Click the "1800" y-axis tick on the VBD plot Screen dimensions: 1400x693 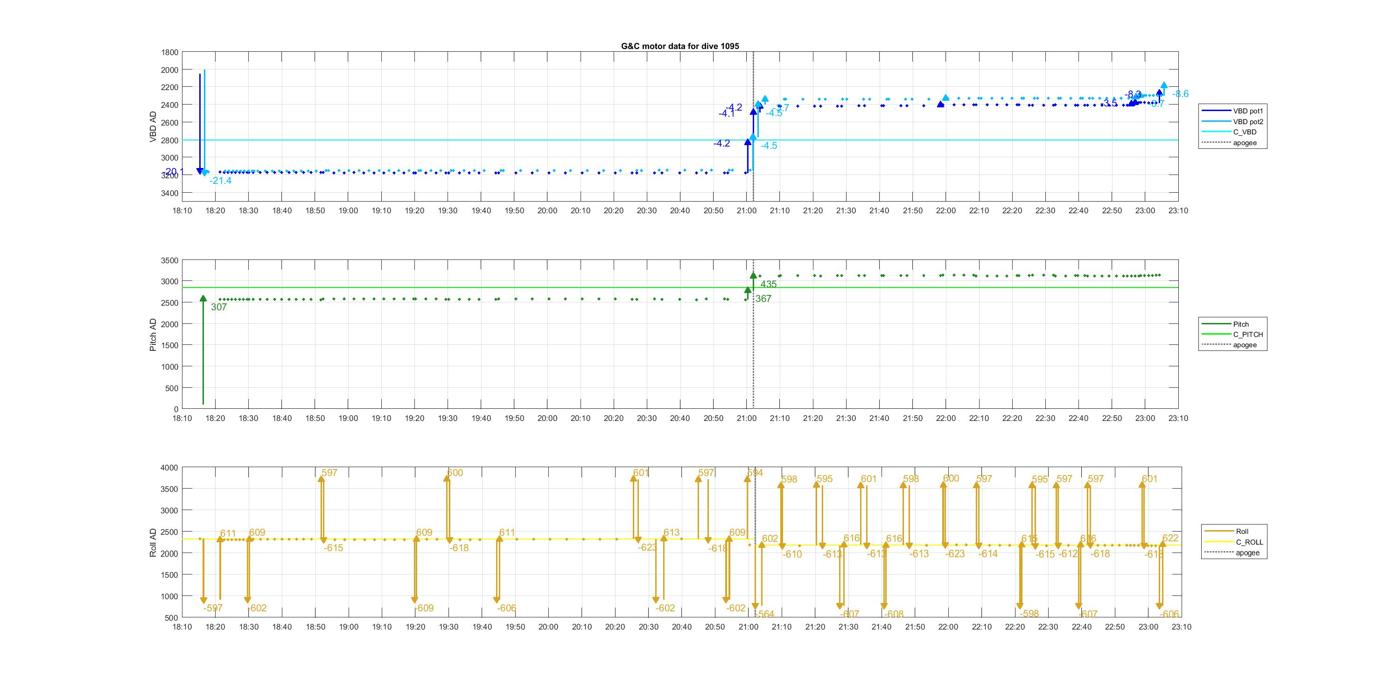click(x=170, y=52)
